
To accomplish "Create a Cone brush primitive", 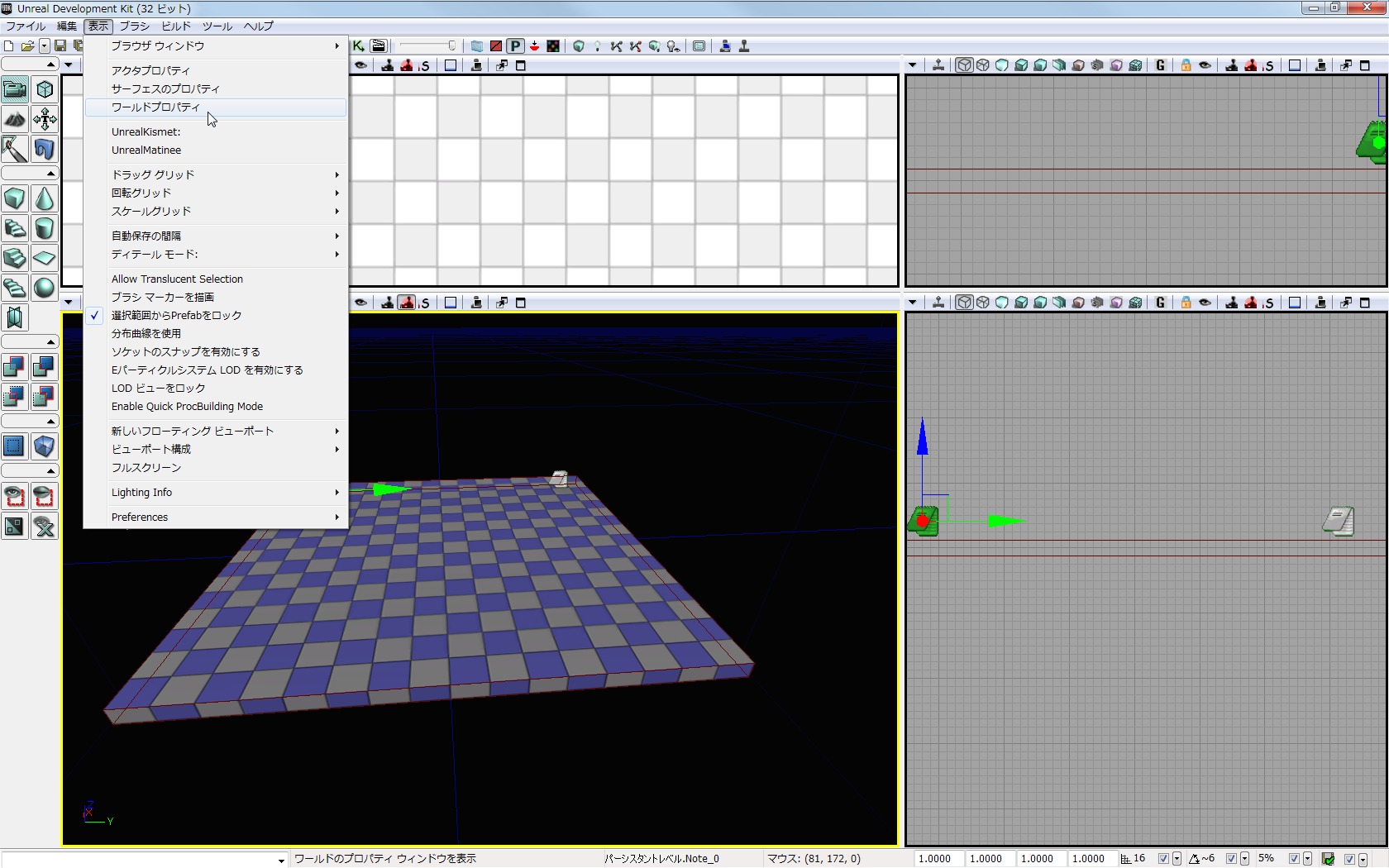I will point(45,199).
